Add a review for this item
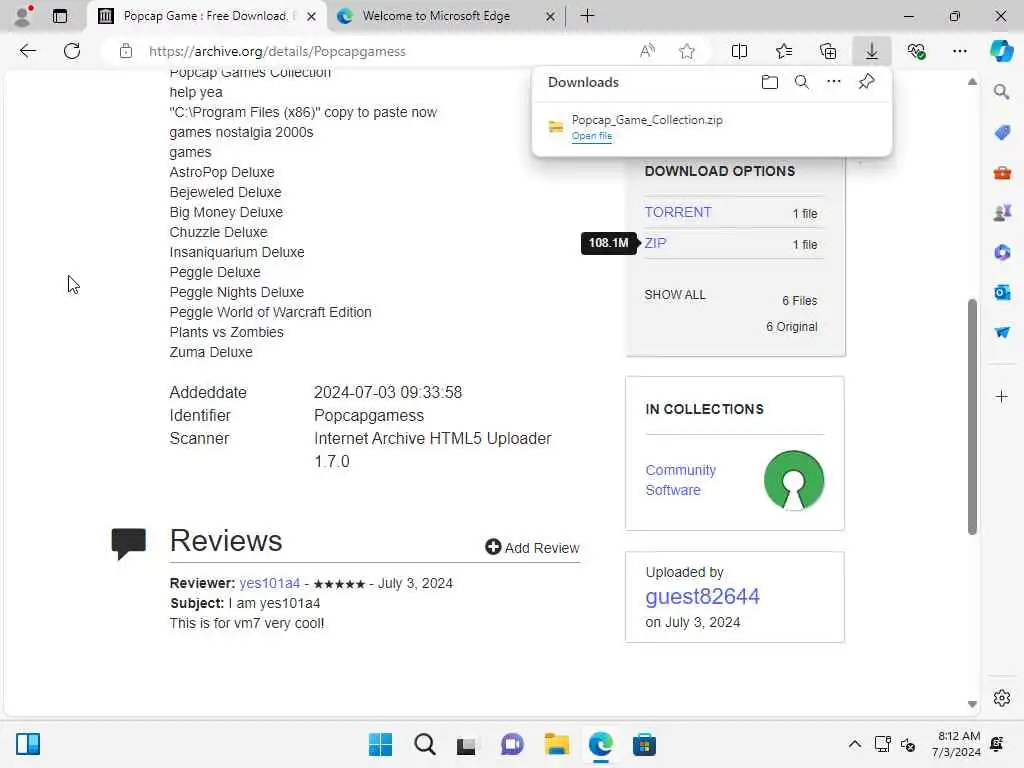Screen dimensions: 1024x768 pyautogui.click(x=532, y=547)
